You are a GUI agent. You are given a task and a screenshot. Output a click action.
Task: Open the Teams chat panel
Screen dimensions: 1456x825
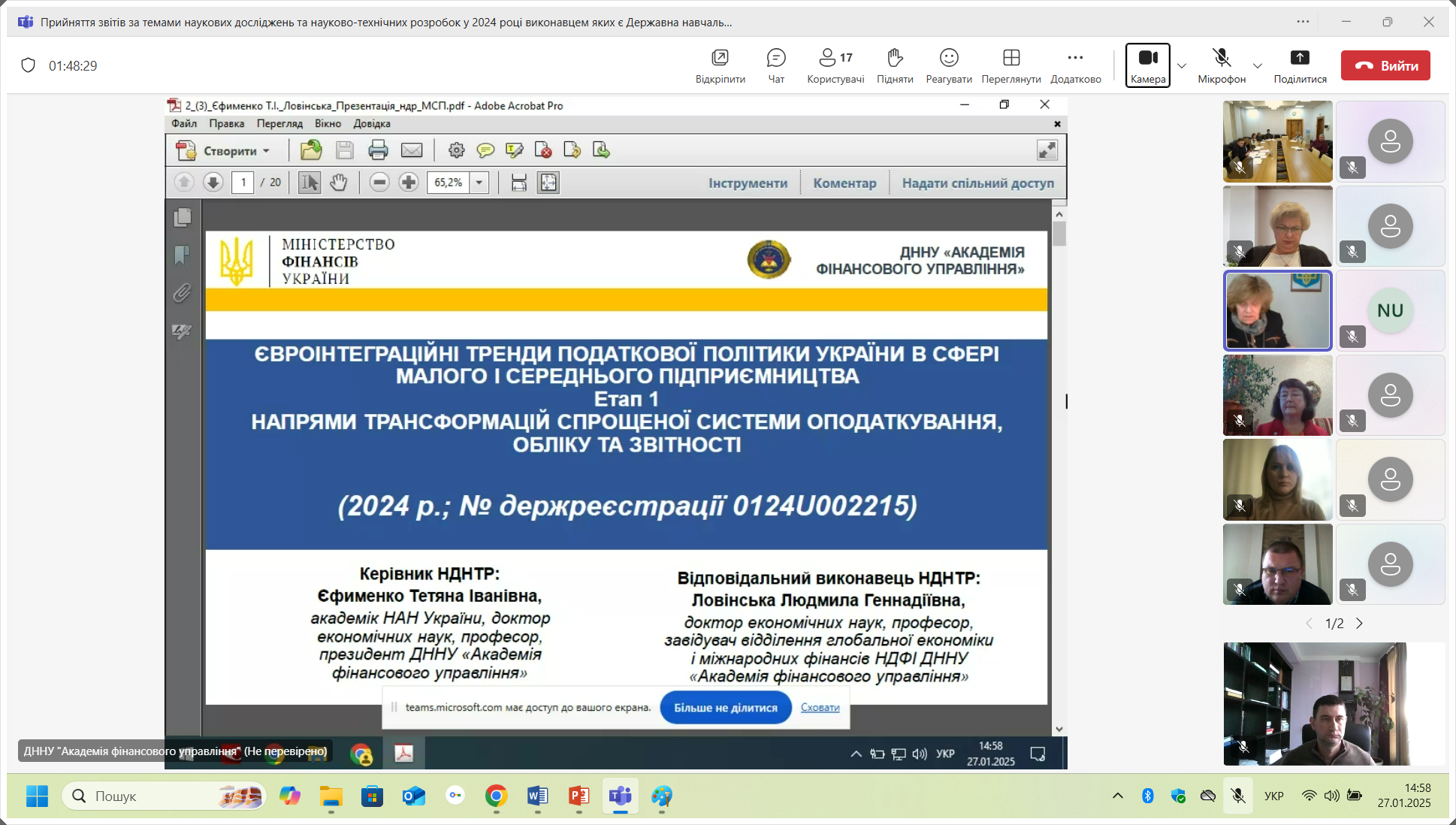[x=776, y=65]
